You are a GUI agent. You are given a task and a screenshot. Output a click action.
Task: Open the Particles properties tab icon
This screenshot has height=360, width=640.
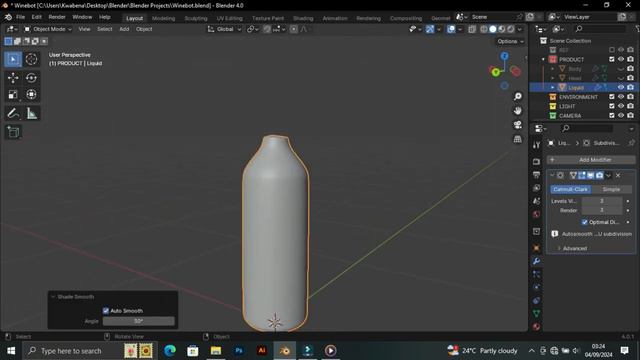536,274
